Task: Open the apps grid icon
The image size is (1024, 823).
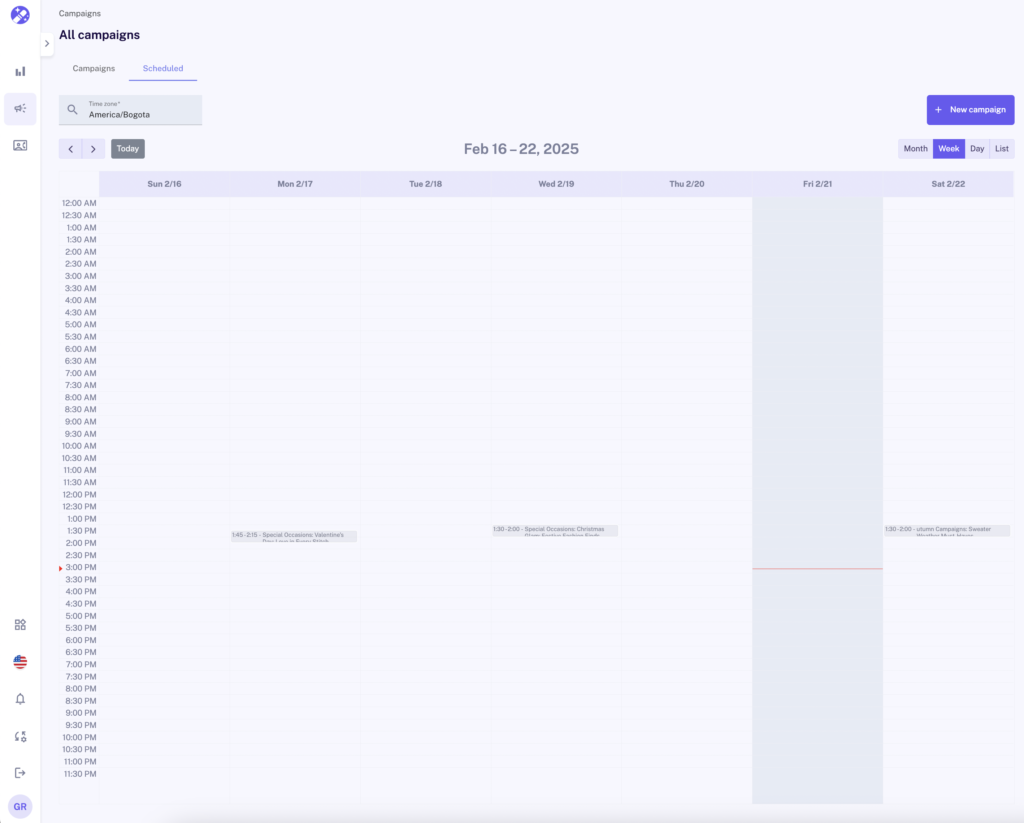Action: point(20,625)
